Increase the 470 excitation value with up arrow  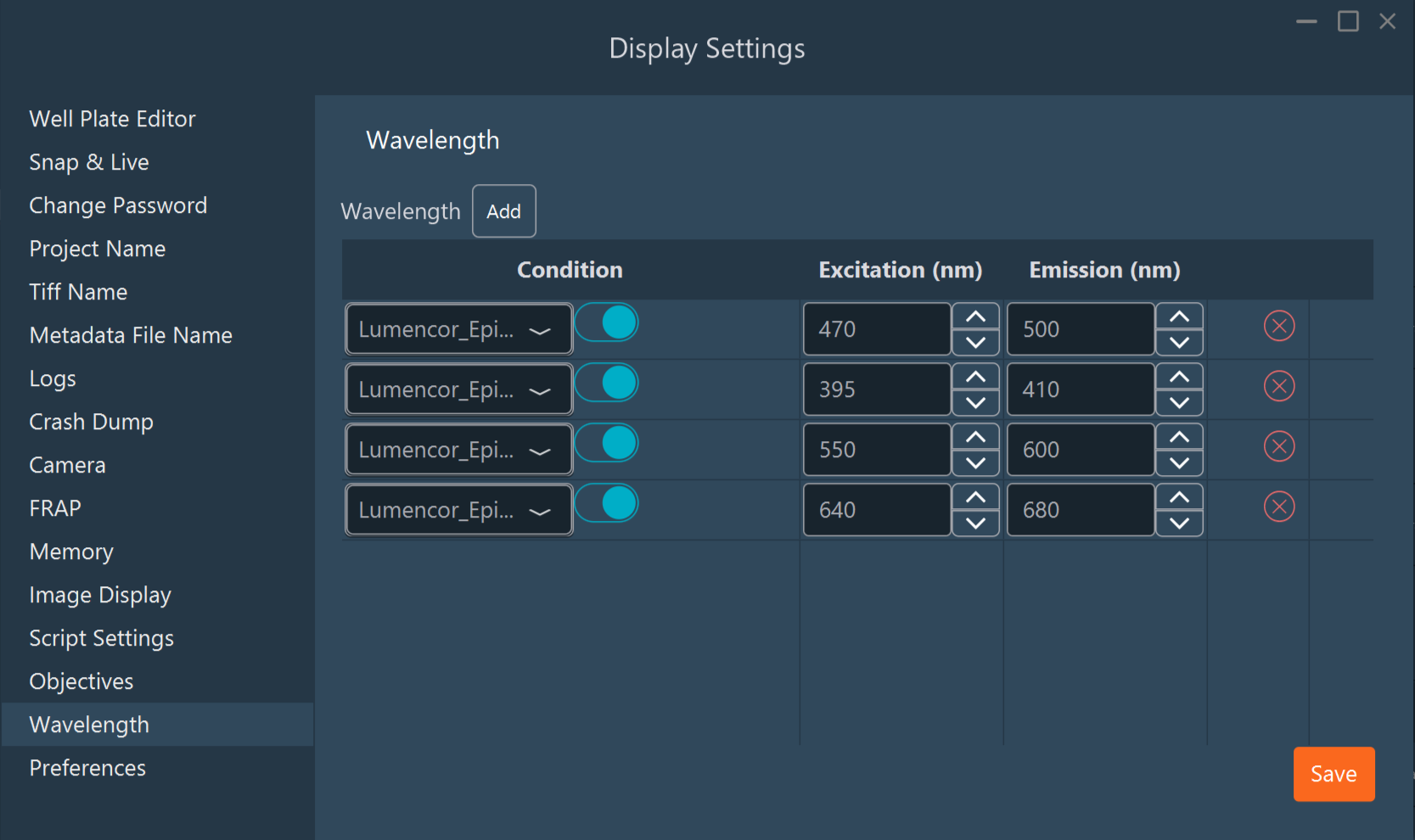pyautogui.click(x=974, y=317)
